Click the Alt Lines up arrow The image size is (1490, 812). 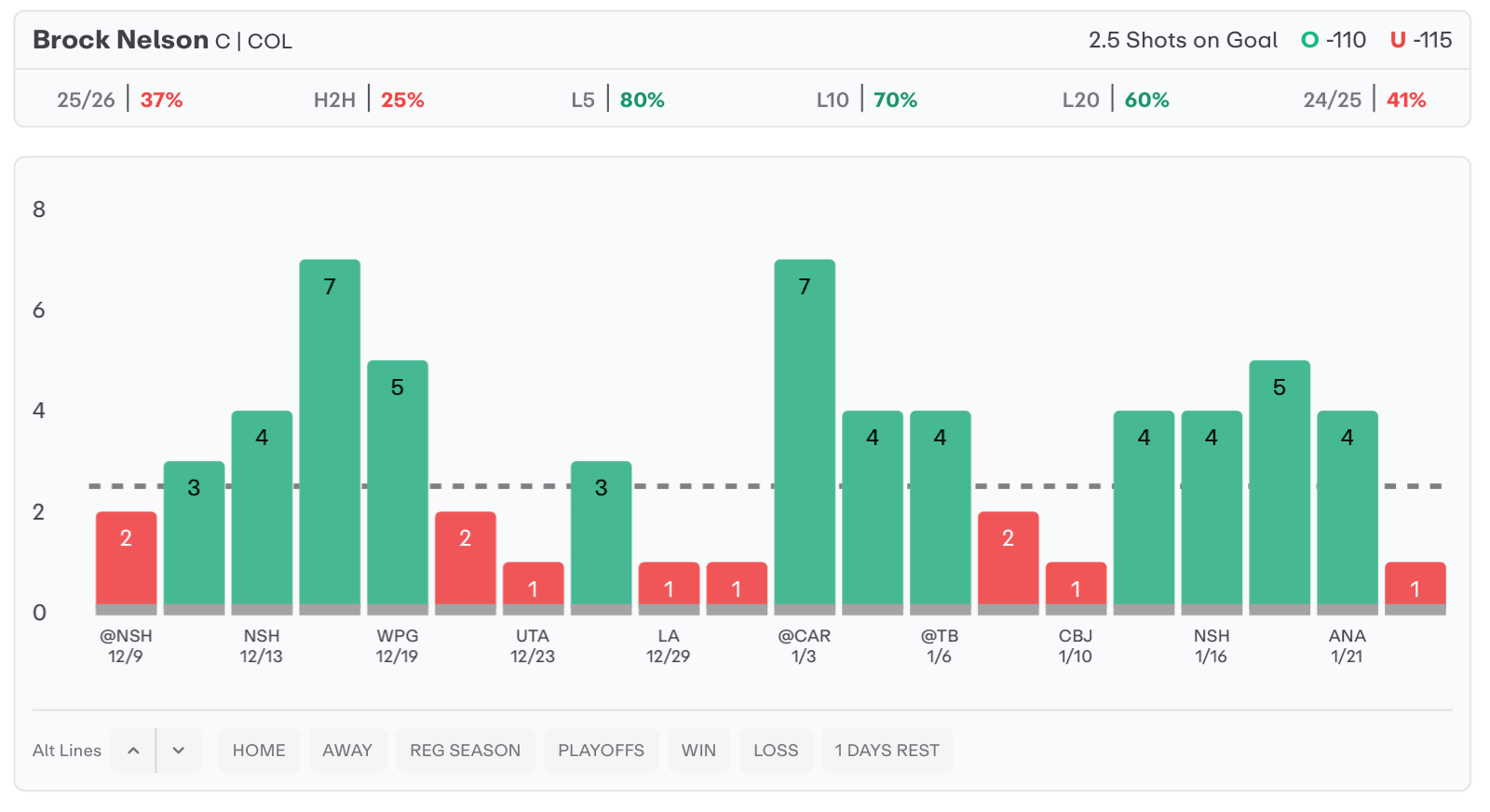(133, 751)
